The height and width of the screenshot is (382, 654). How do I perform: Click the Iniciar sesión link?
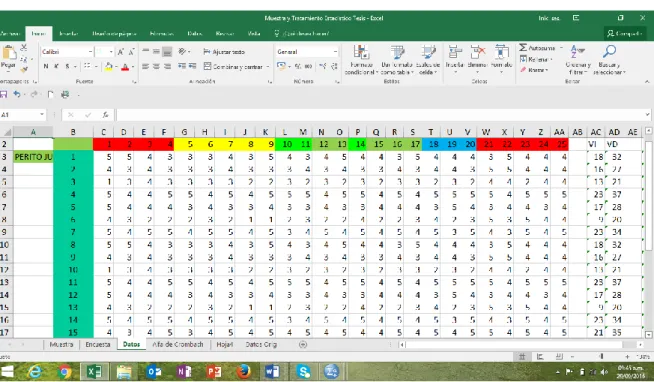548,18
